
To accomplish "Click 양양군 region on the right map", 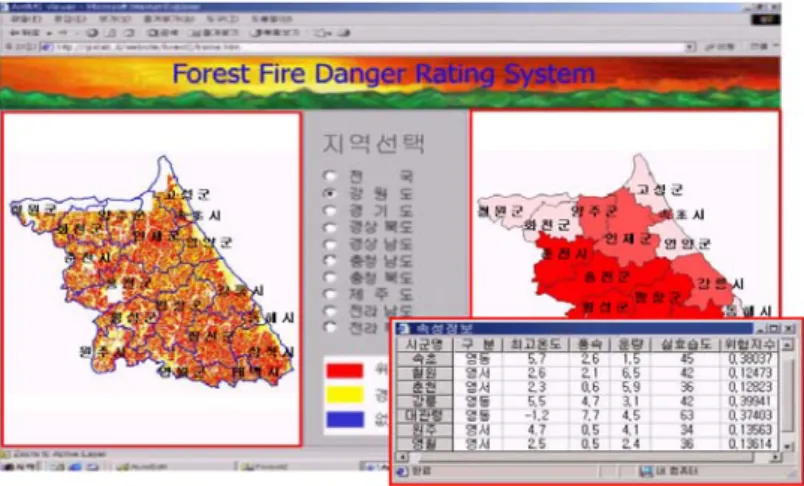I will 687,244.
